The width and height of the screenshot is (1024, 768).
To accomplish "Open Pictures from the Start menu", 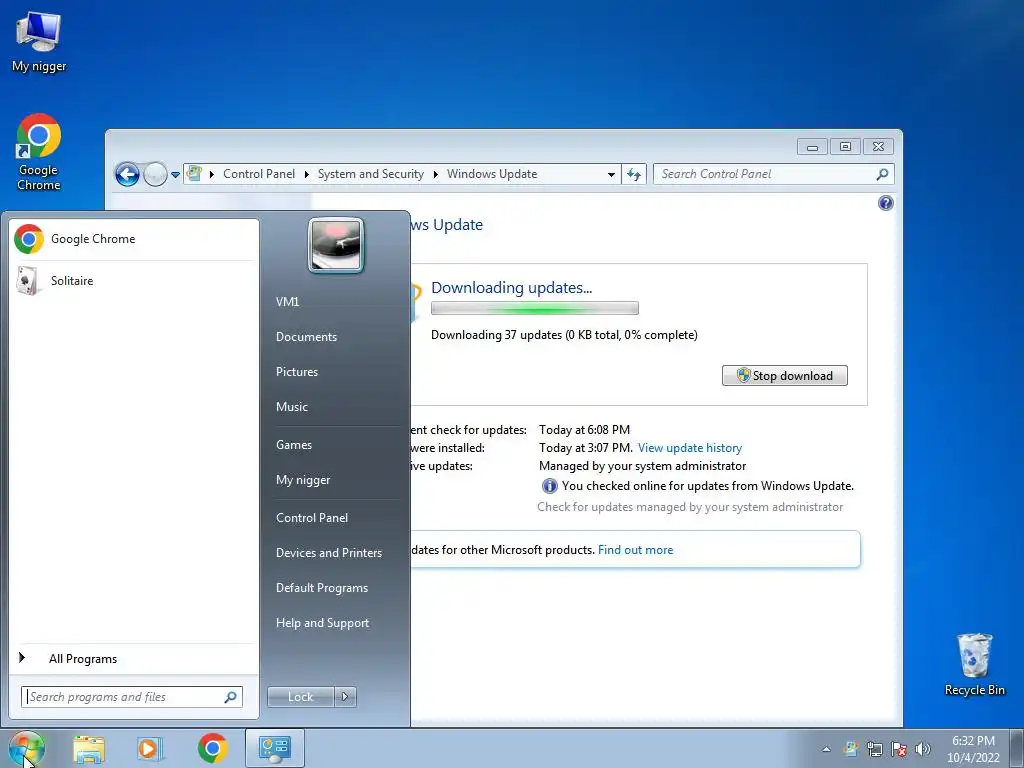I will 296,372.
